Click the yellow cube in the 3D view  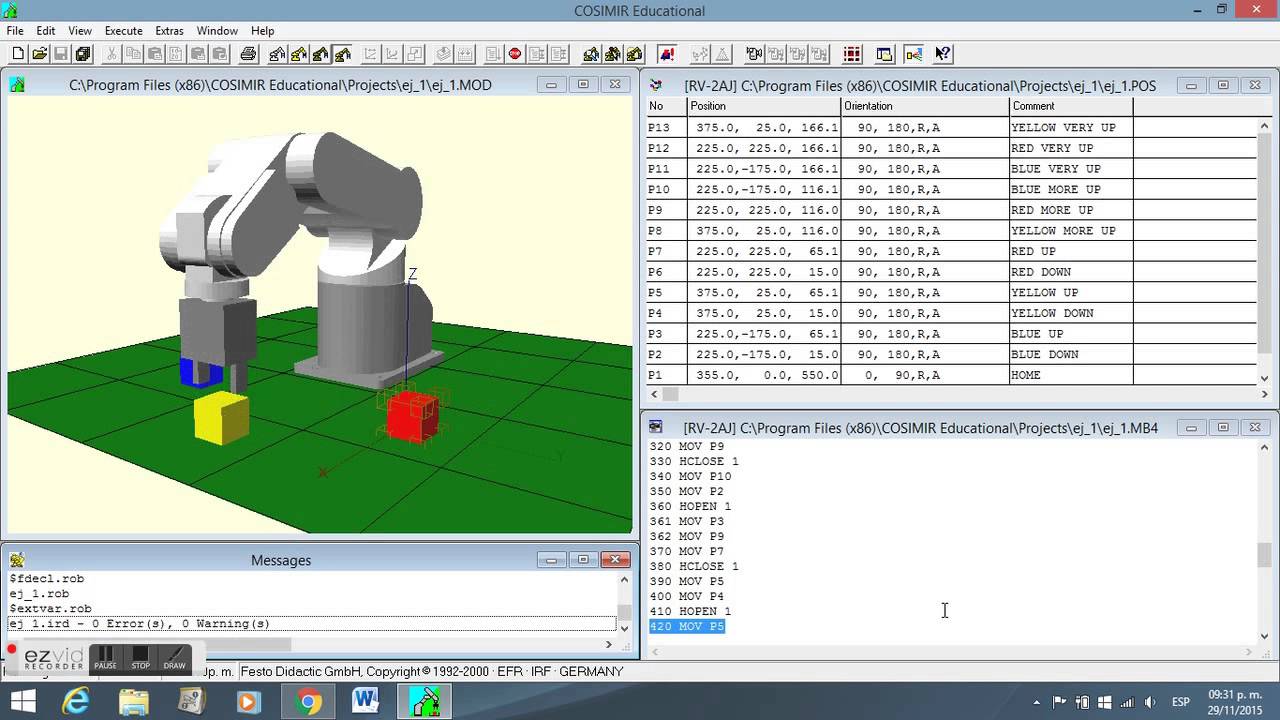coord(221,418)
